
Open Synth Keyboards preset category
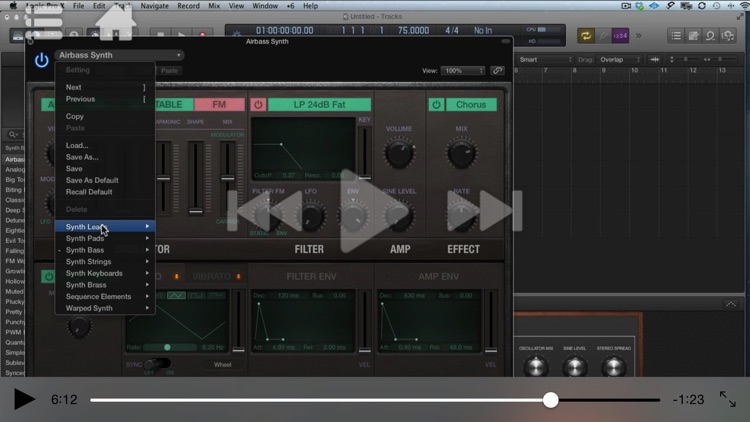coord(105,273)
